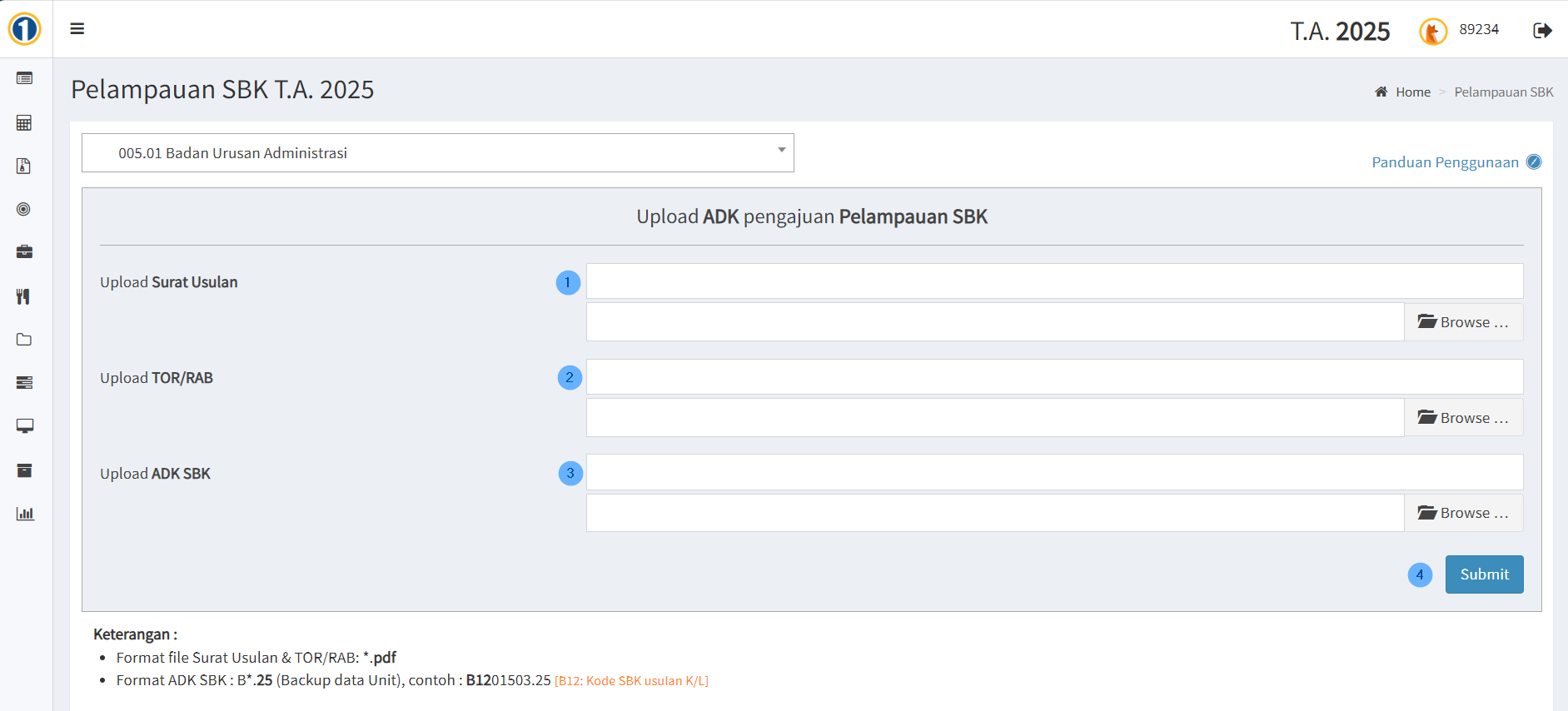Open the zipped file archive sidebar icon
This screenshot has height=711, width=1568.
click(x=24, y=167)
